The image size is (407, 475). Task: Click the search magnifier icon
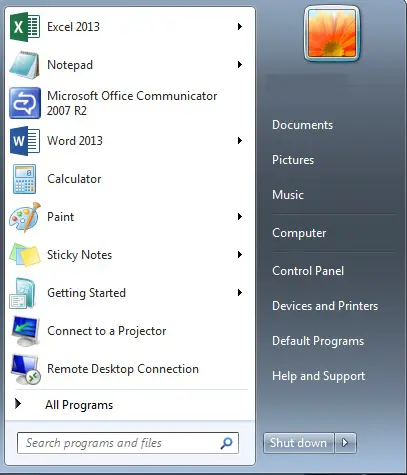(227, 443)
